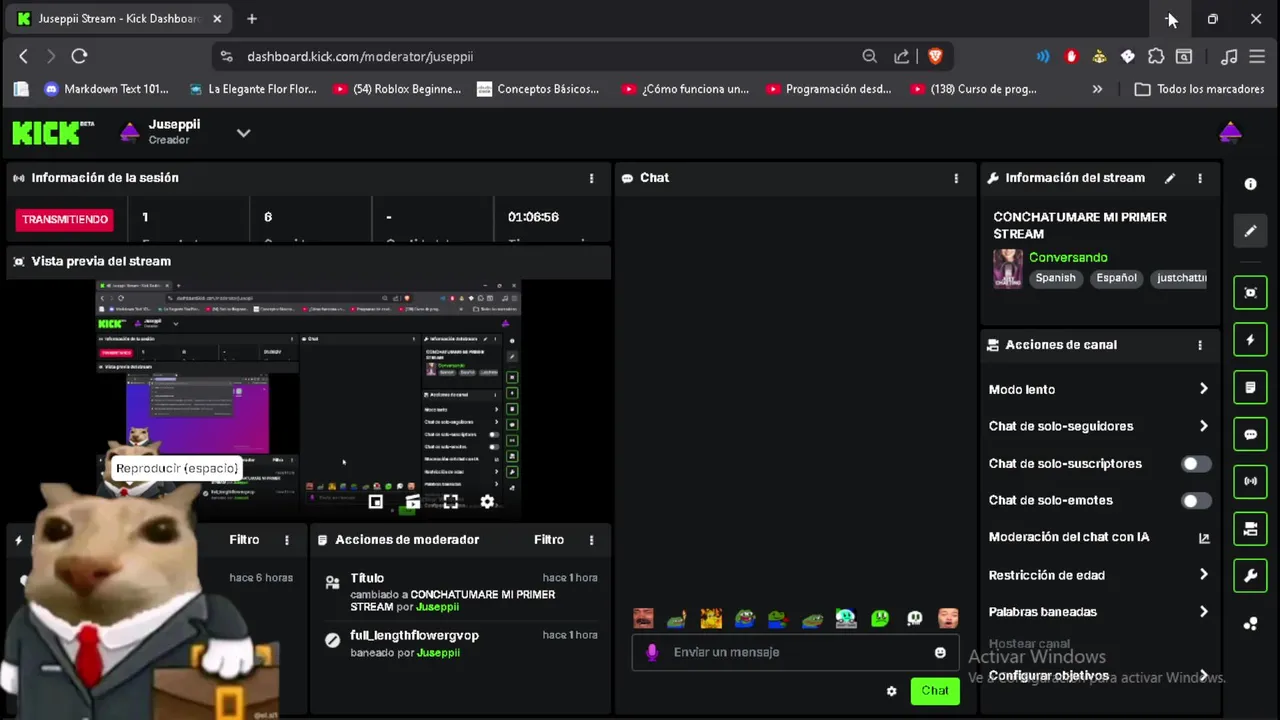Image resolution: width=1280 pixels, height=720 pixels.
Task: Reload the page
Action: point(79,57)
